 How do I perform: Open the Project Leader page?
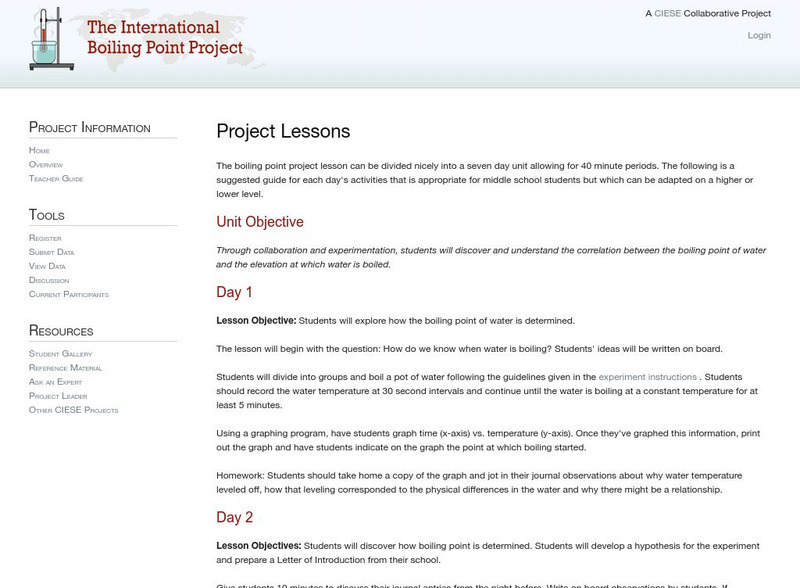click(59, 396)
